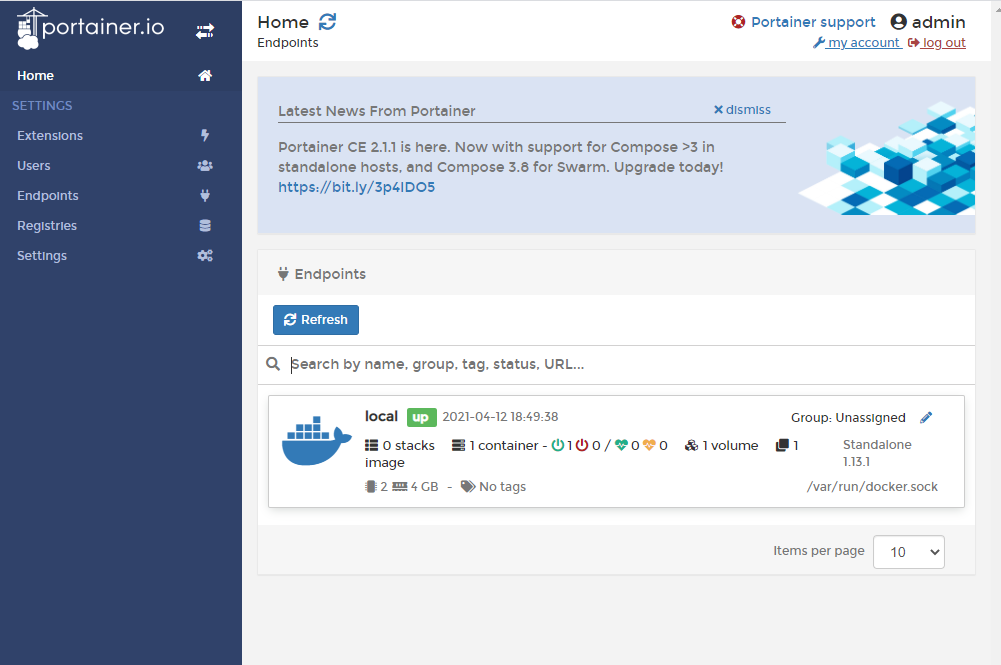Dismiss the Latest News banner
The width and height of the screenshot is (1001, 665).
pos(742,110)
